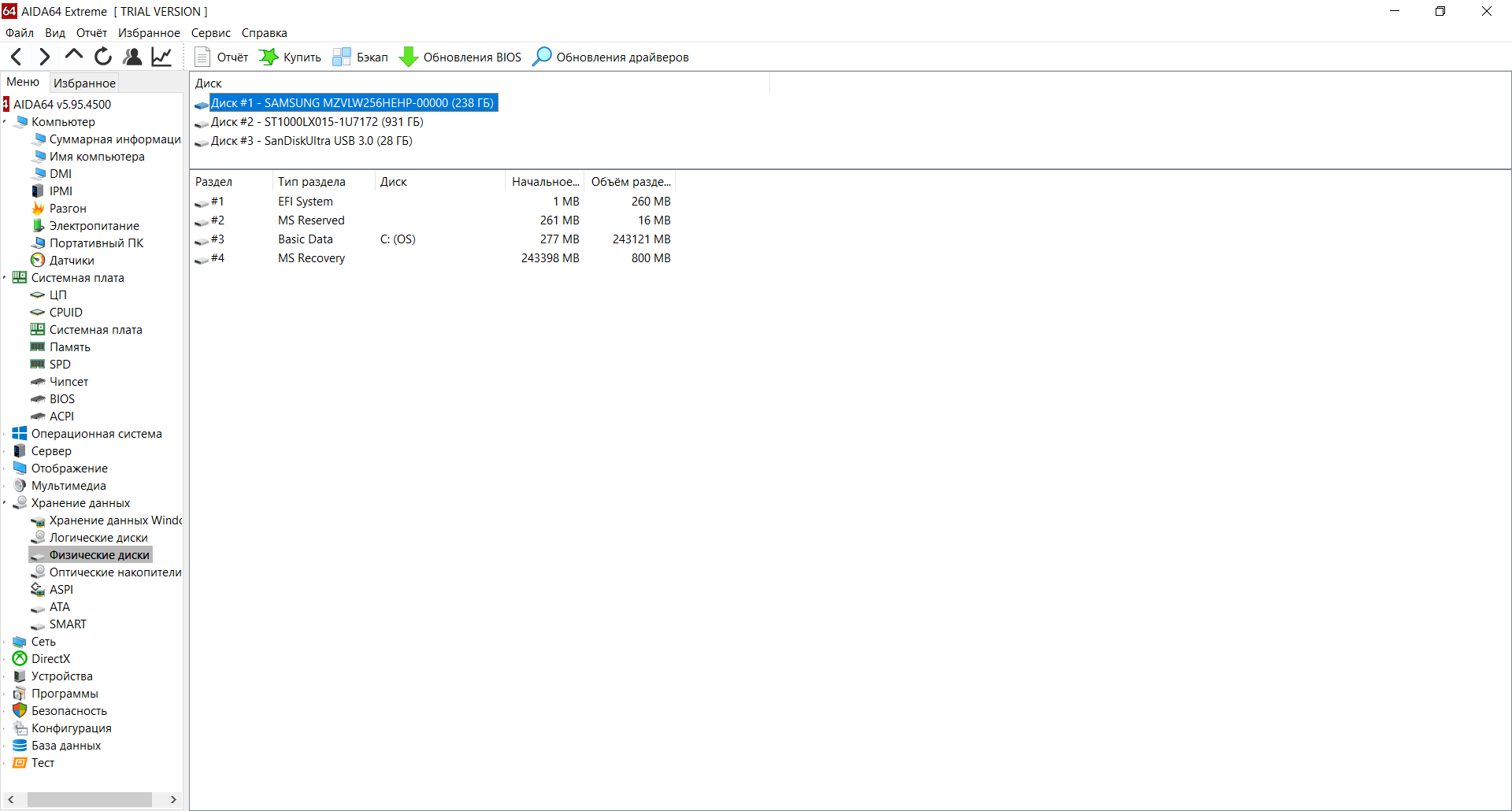
Task: Click the Купить toolbar button
Action: (x=291, y=57)
